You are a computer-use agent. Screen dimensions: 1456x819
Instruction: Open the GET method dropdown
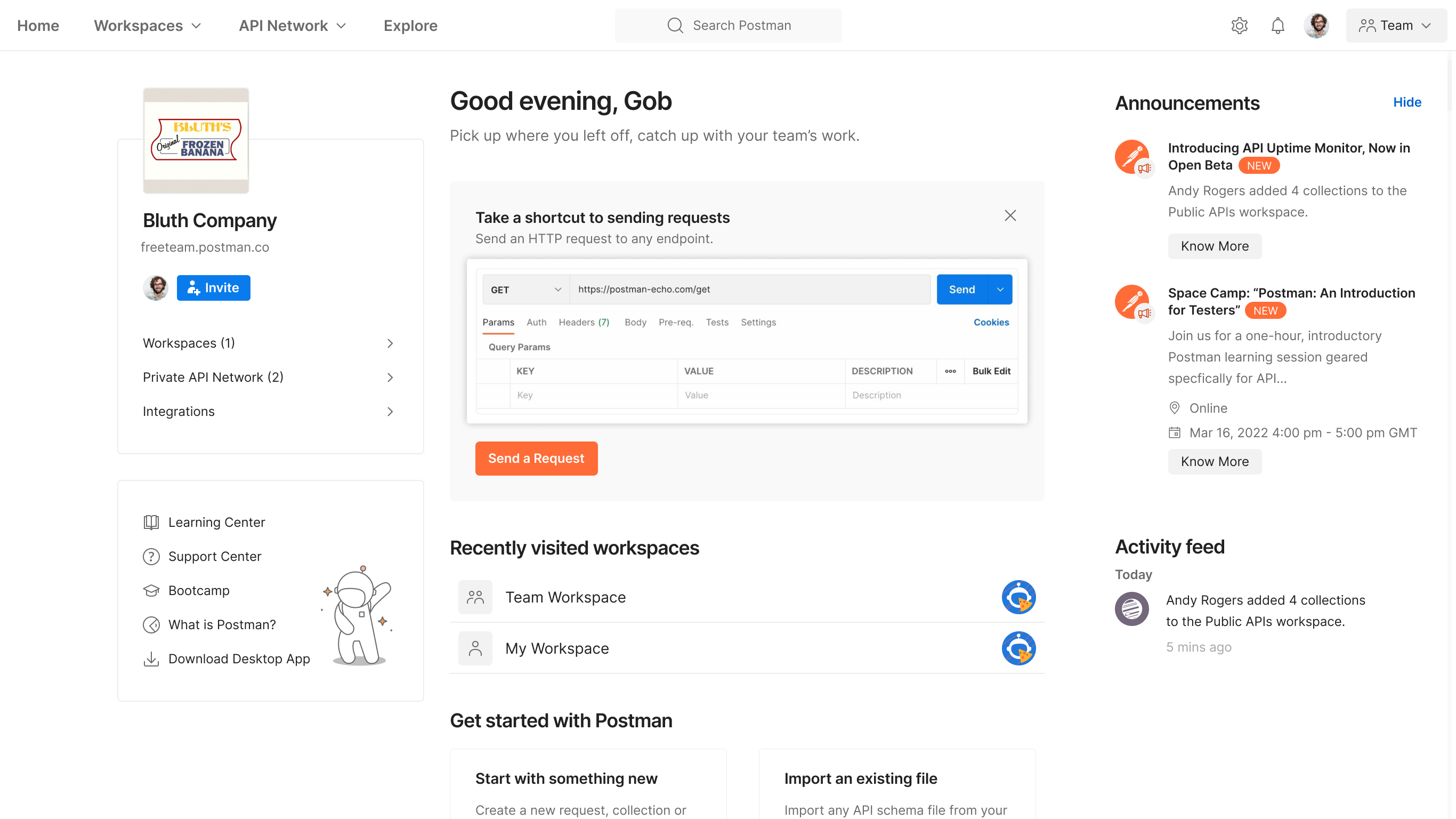(525, 290)
